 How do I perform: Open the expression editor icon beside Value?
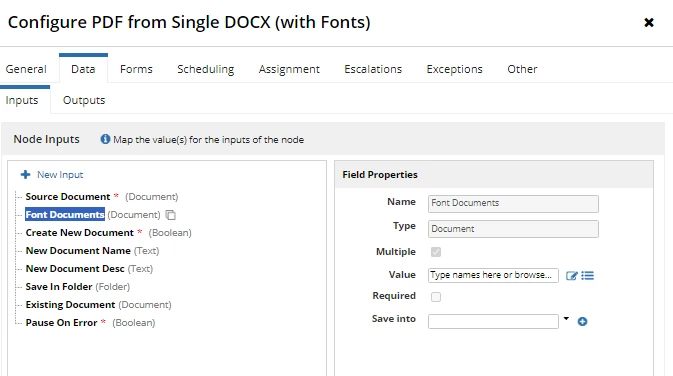click(x=571, y=276)
